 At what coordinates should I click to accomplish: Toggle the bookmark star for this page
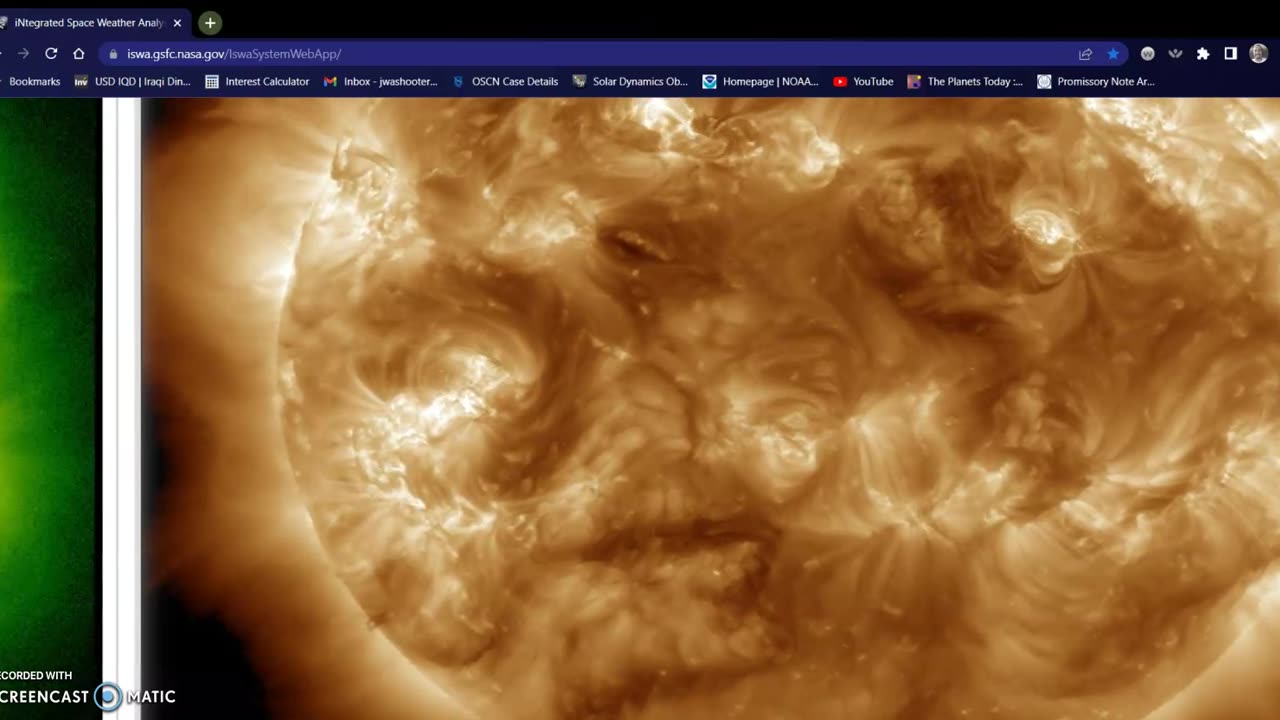pos(1113,54)
